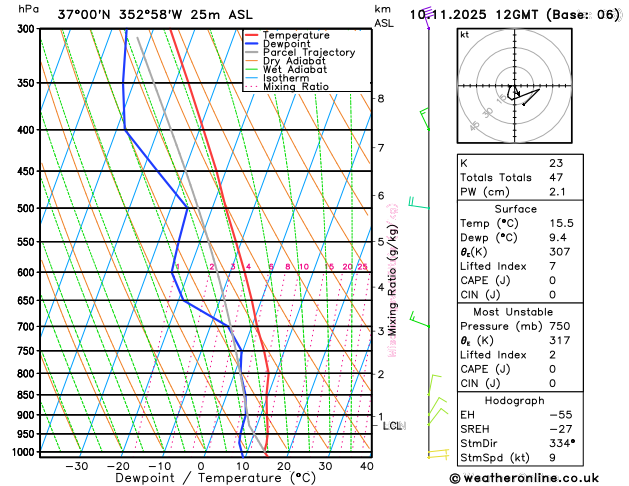Click the cyan wind barb at 500 hPa
This screenshot has height=486, width=629.
click(x=419, y=202)
